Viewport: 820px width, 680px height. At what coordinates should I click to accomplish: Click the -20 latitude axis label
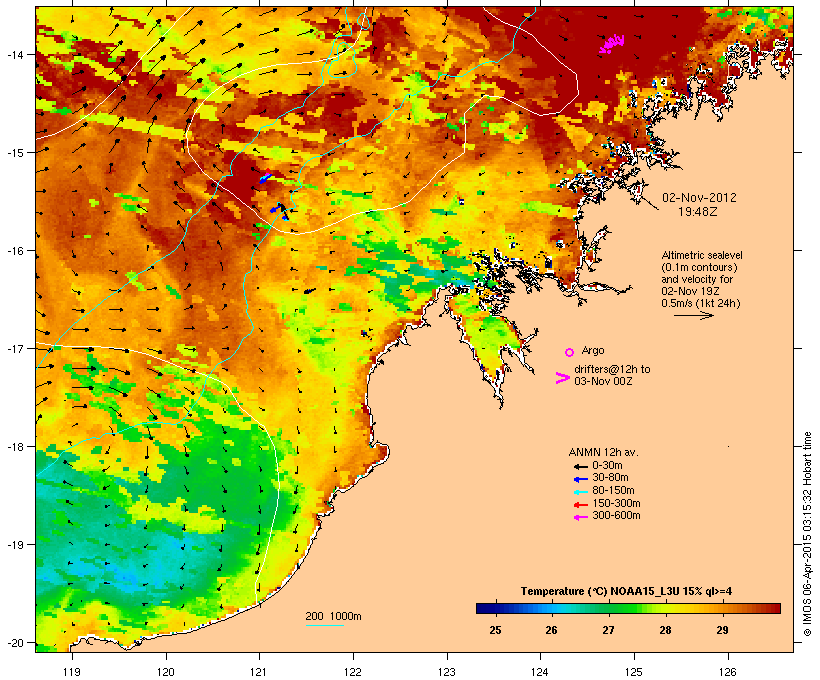(x=15, y=643)
